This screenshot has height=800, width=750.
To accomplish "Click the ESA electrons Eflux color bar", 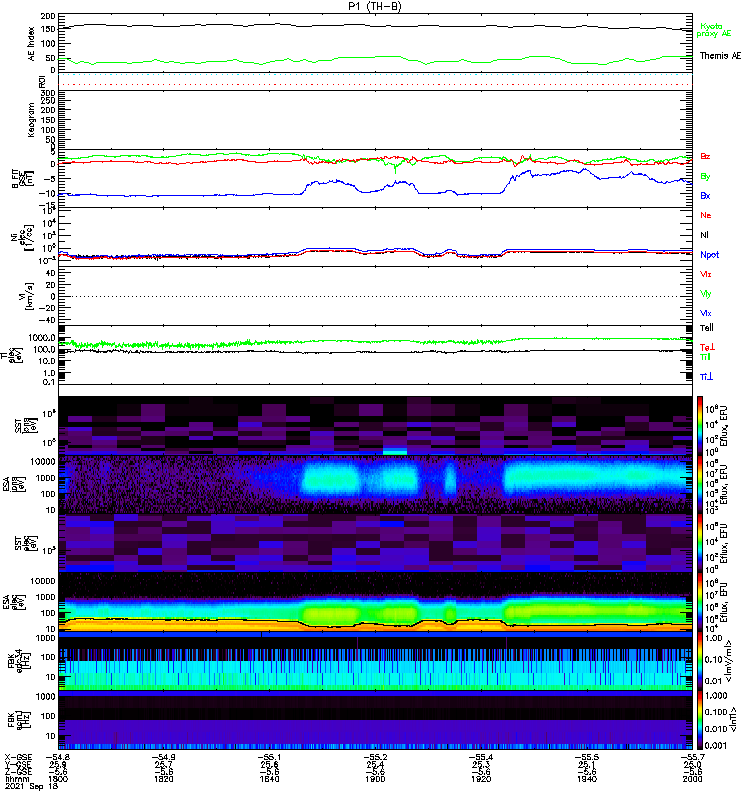I will coord(700,602).
